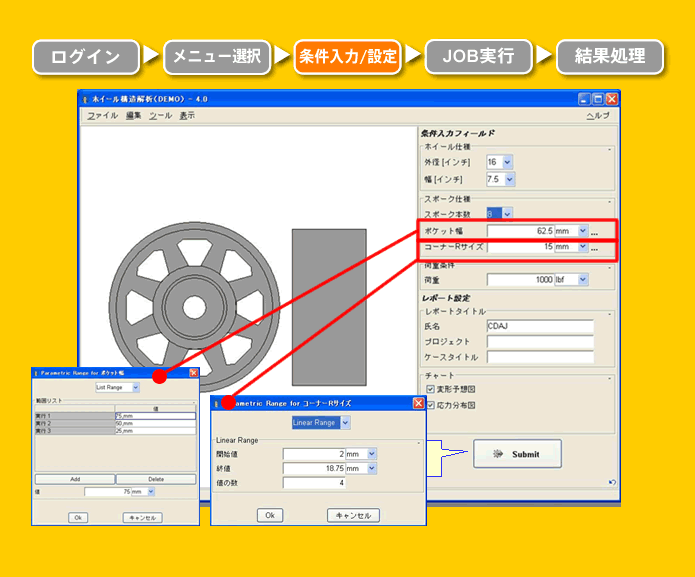Minimize the ホイール構造解析 main window
695x577 pixels.
point(583,99)
